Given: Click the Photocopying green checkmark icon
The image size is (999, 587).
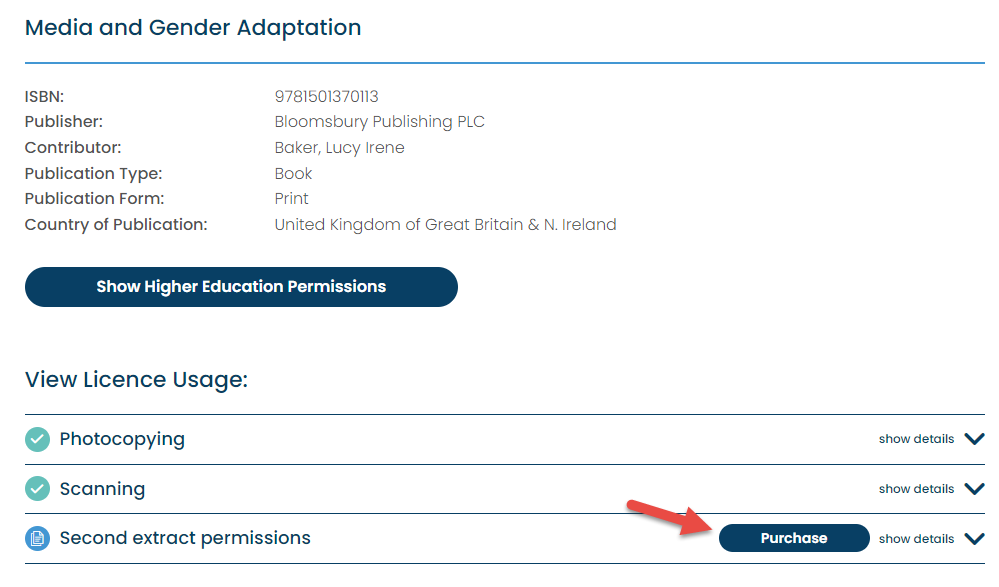Looking at the screenshot, I should coord(37,439).
